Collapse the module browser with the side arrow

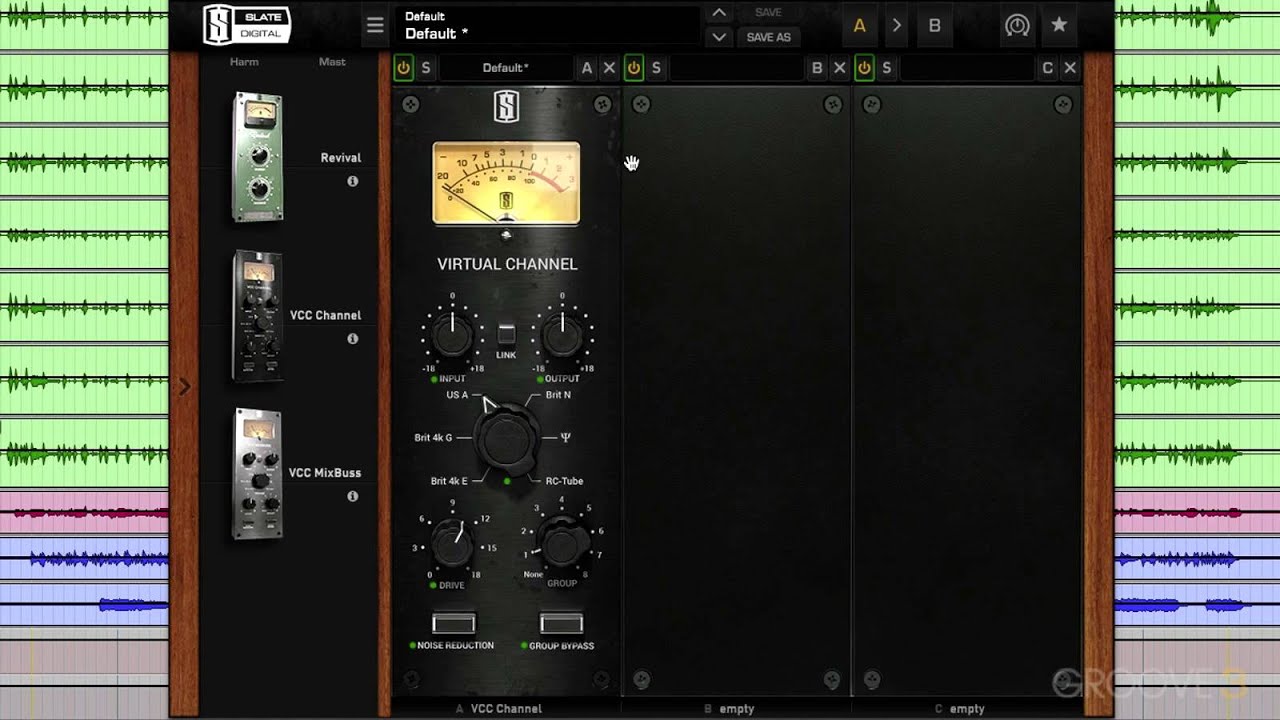point(184,386)
